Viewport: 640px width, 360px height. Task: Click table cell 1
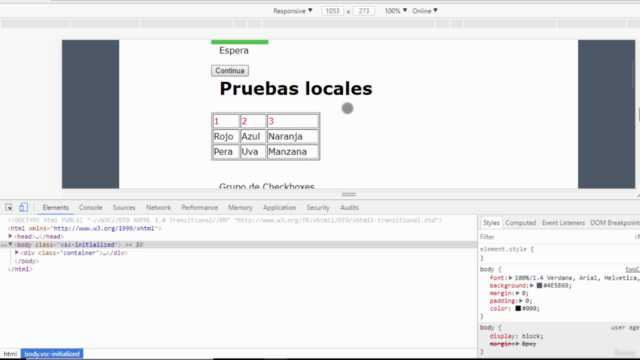(x=226, y=121)
